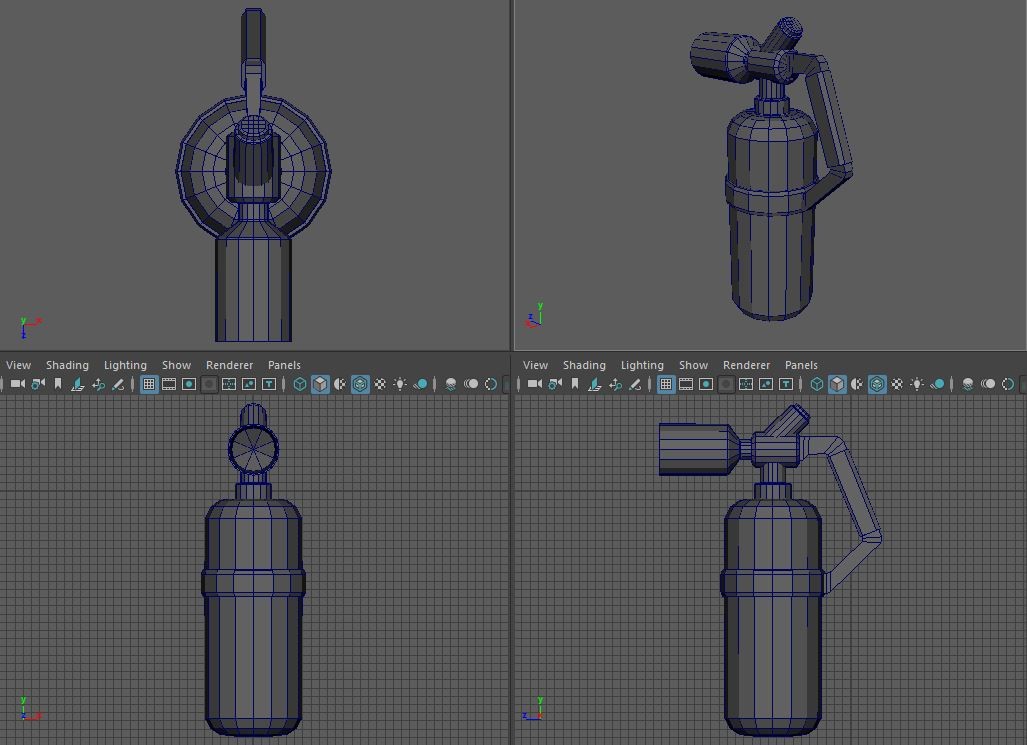Click the 2D Pan/Zoom icon in the front view toolbar
The height and width of the screenshot is (745, 1027).
pyautogui.click(x=98, y=384)
